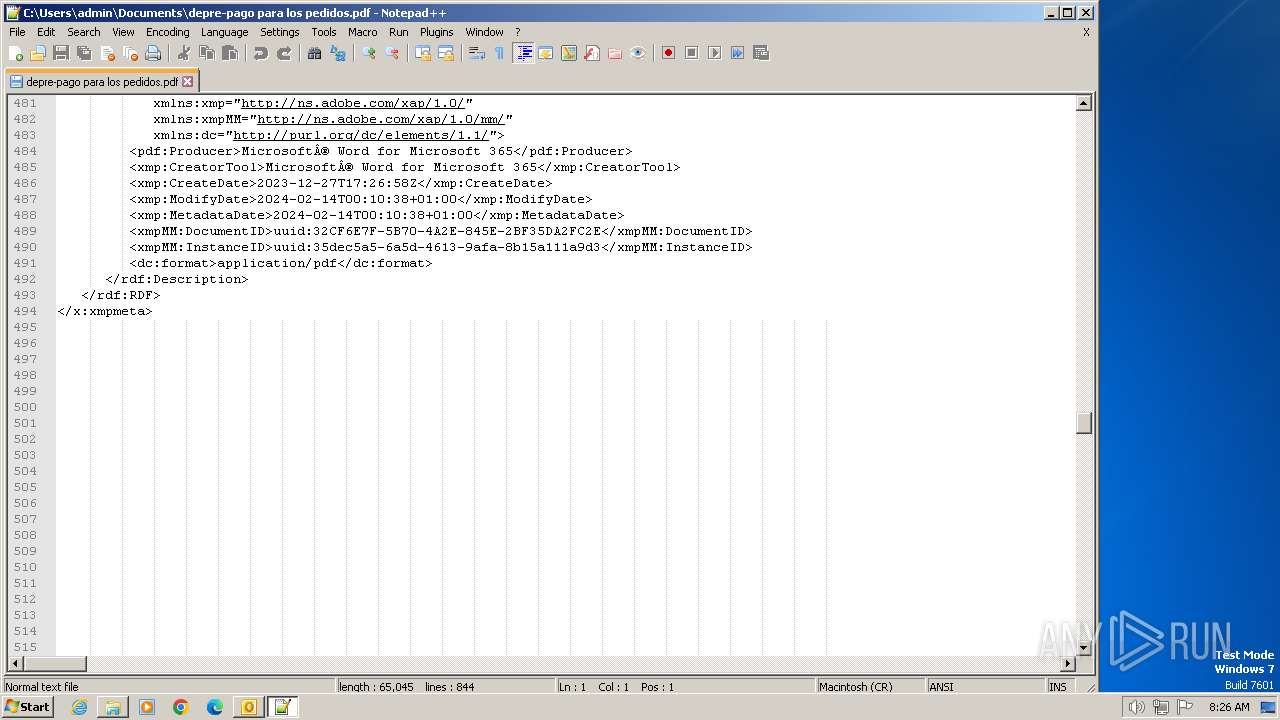Click the Save toolbar icon
This screenshot has width=1280, height=720.
click(61, 53)
